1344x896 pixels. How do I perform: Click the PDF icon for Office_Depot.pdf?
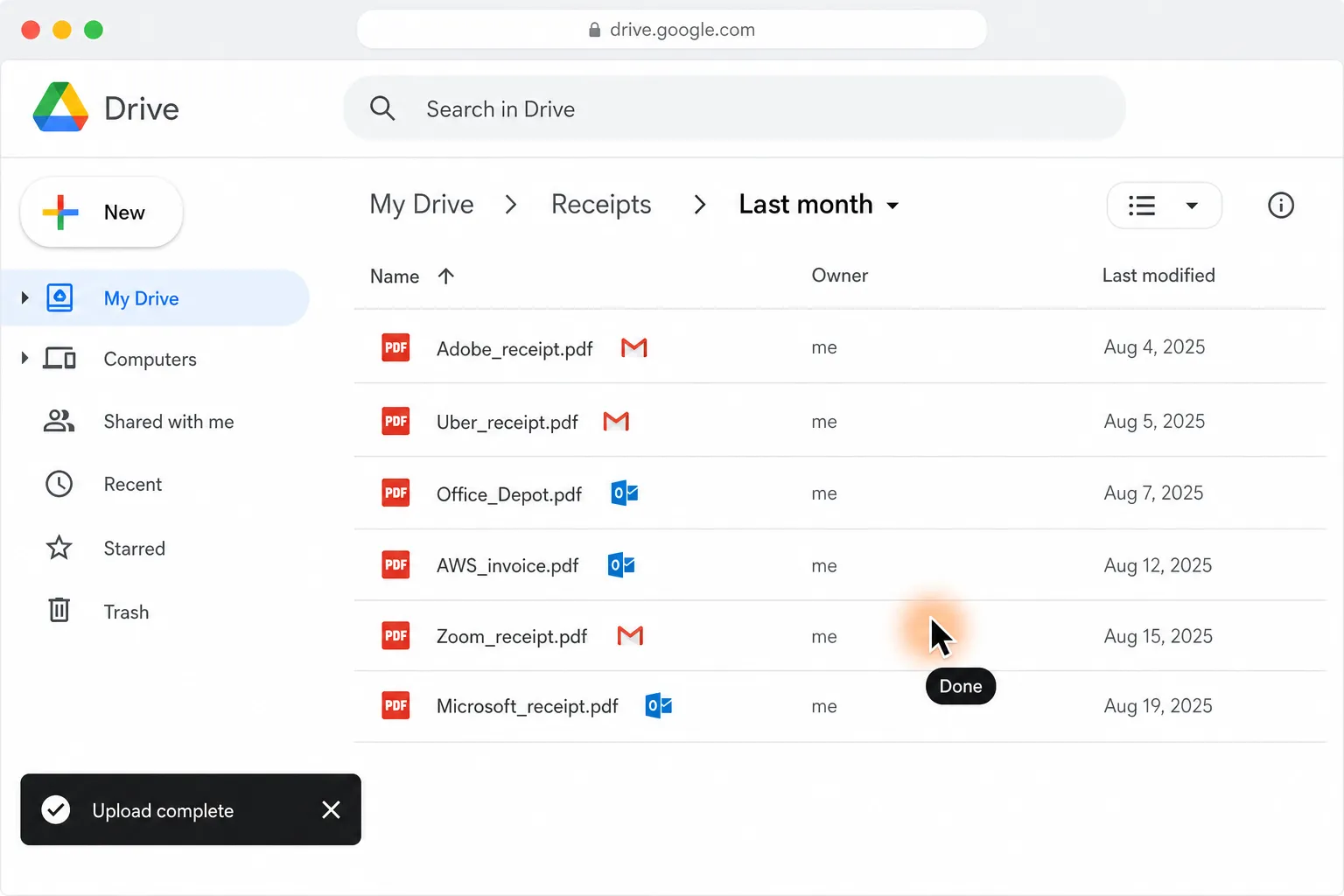[x=396, y=493]
